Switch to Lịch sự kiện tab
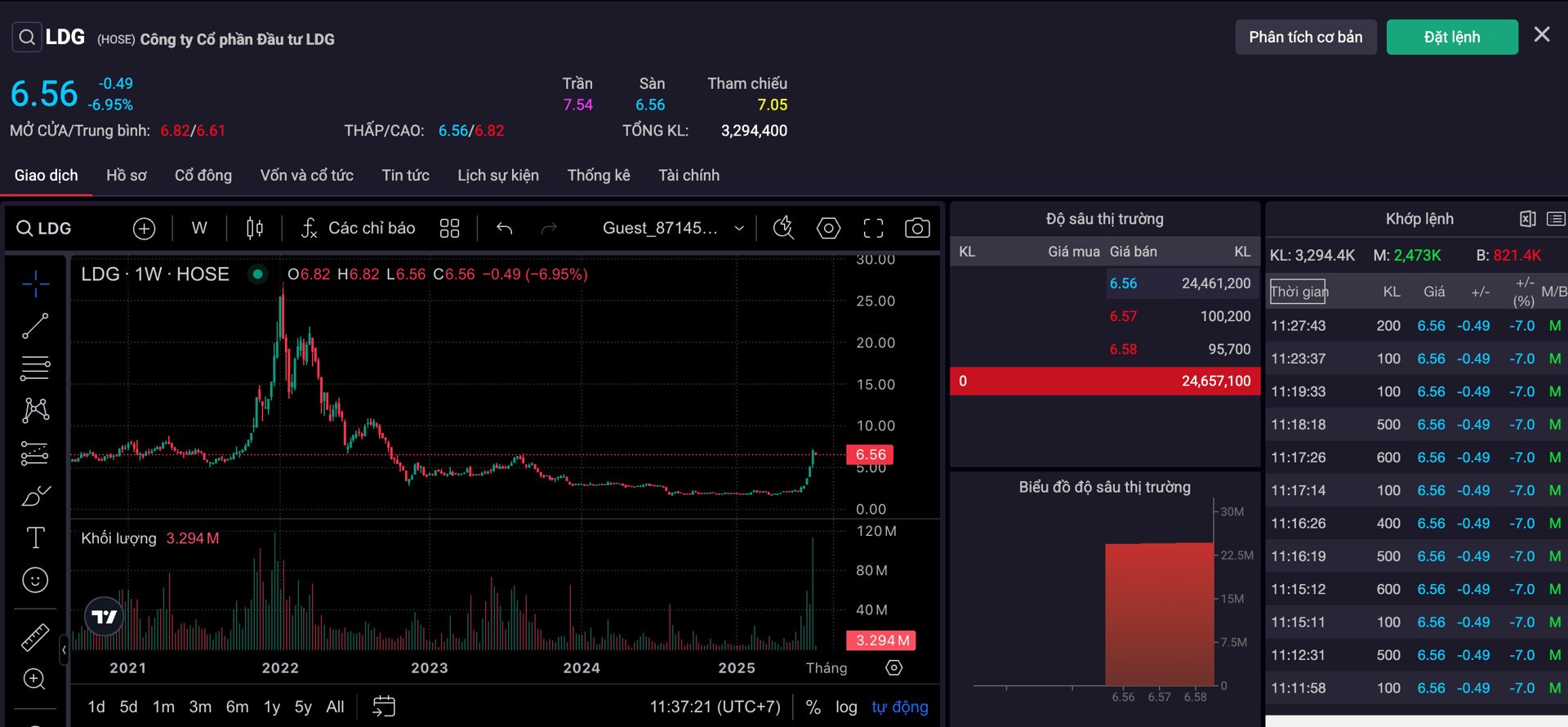 tap(498, 176)
